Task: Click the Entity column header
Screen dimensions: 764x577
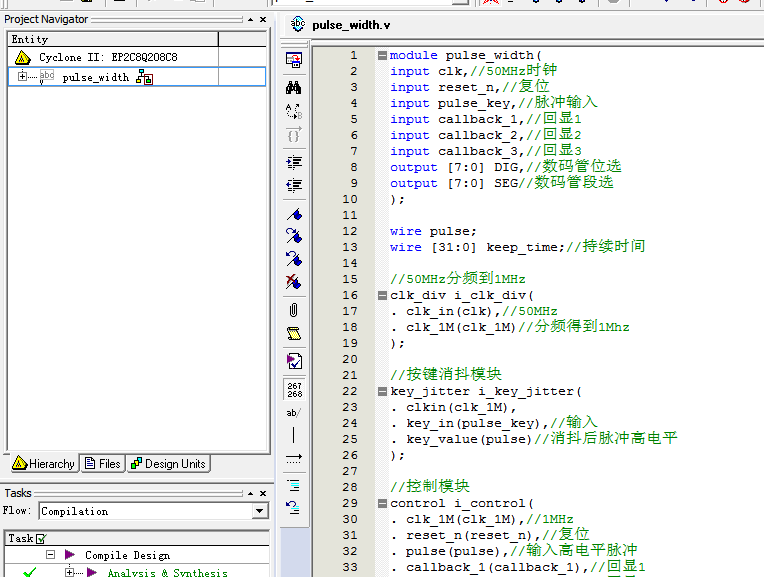Action: (x=30, y=39)
